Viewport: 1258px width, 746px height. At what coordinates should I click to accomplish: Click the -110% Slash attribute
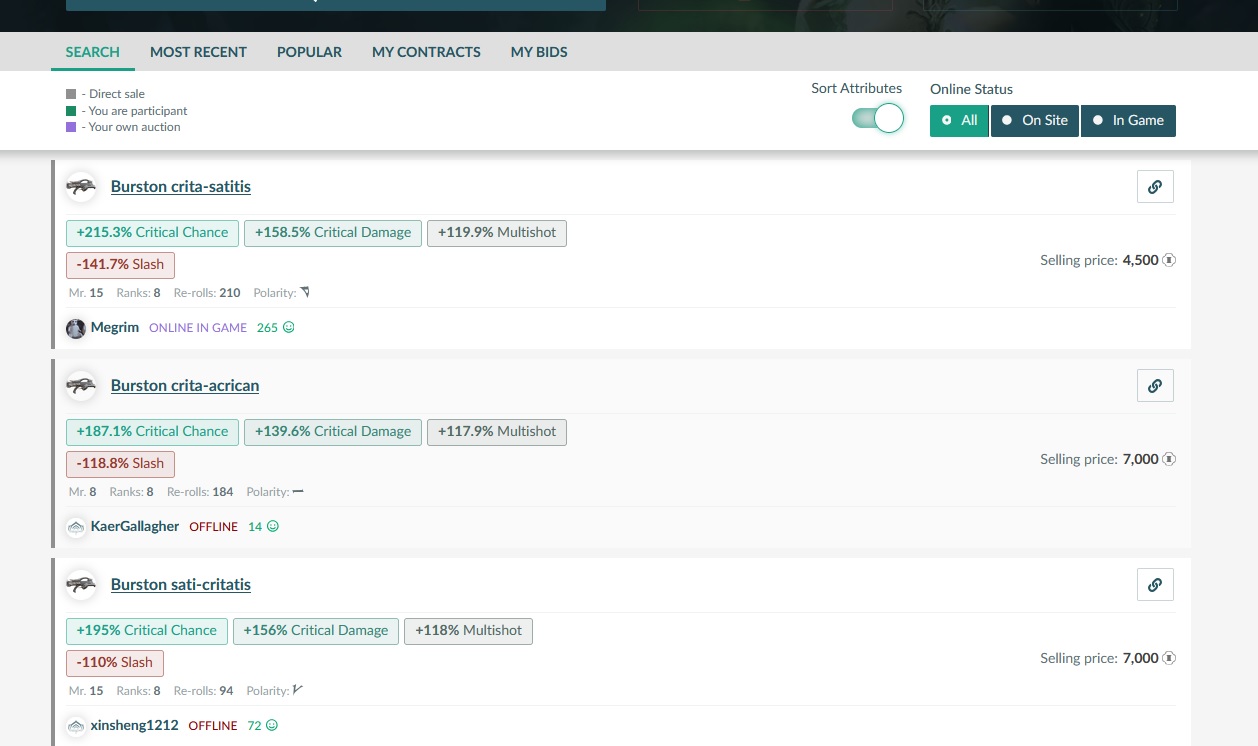click(115, 663)
